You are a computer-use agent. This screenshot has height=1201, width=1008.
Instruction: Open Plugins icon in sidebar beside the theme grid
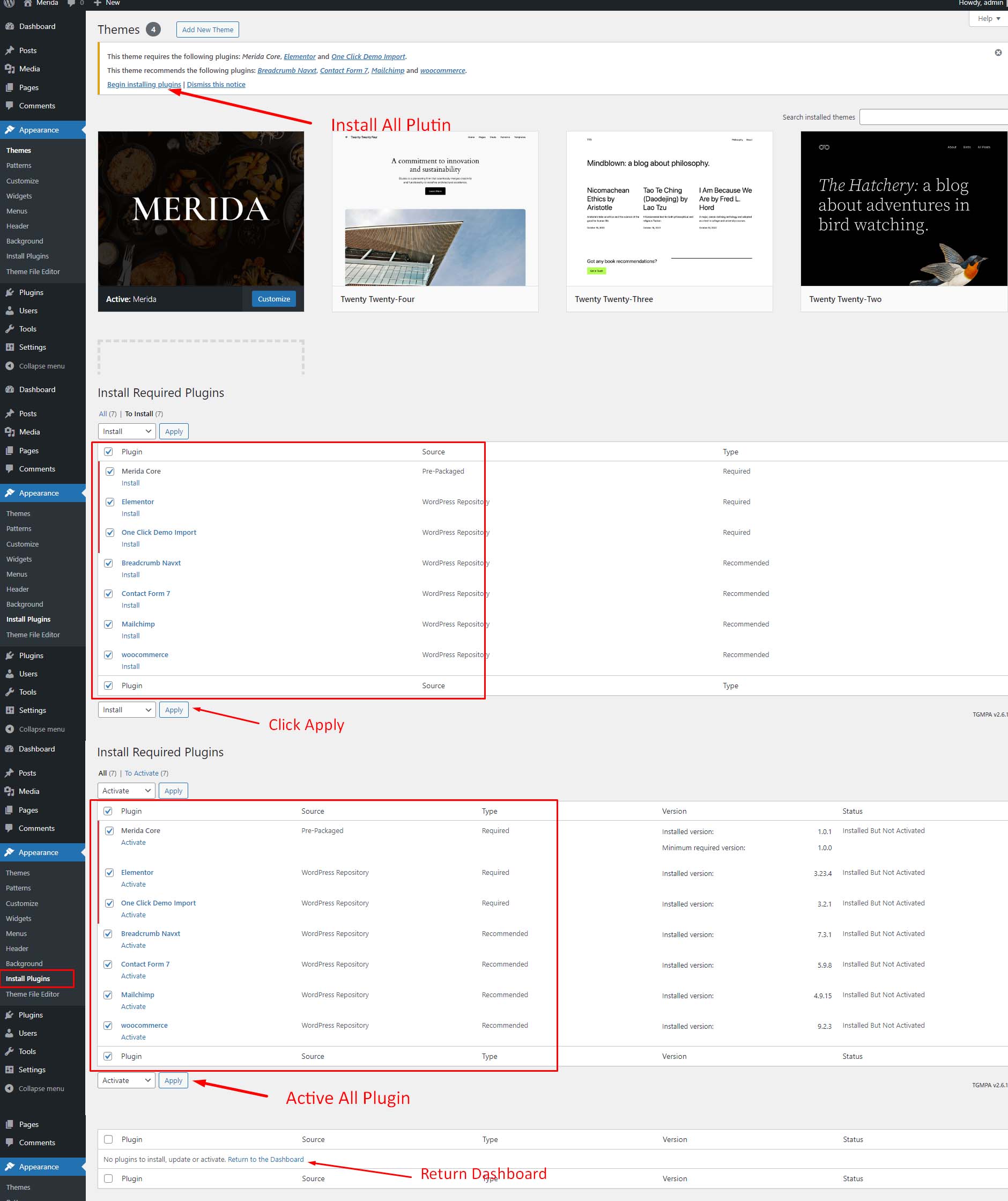(x=10, y=292)
